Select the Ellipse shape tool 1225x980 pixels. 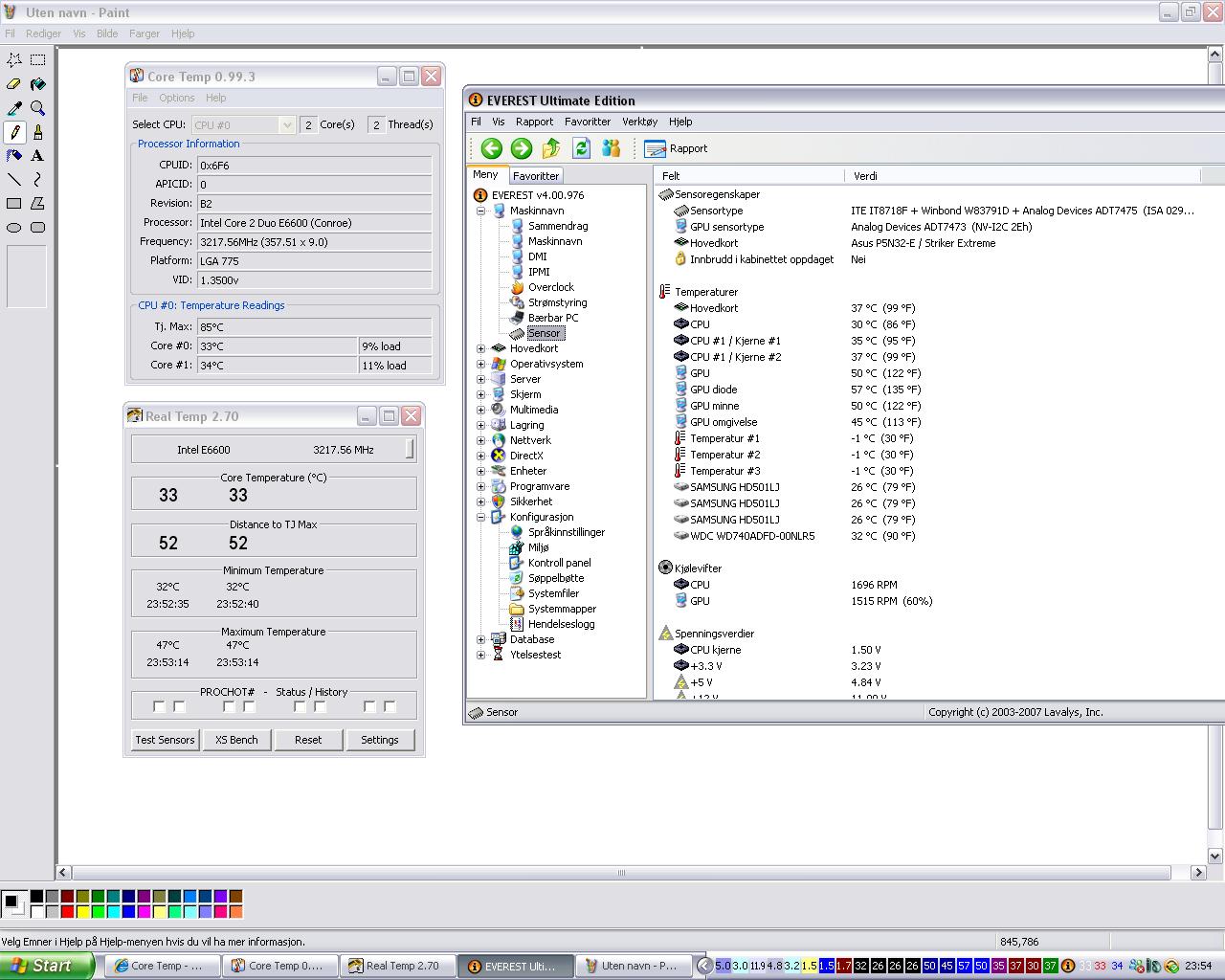point(14,227)
